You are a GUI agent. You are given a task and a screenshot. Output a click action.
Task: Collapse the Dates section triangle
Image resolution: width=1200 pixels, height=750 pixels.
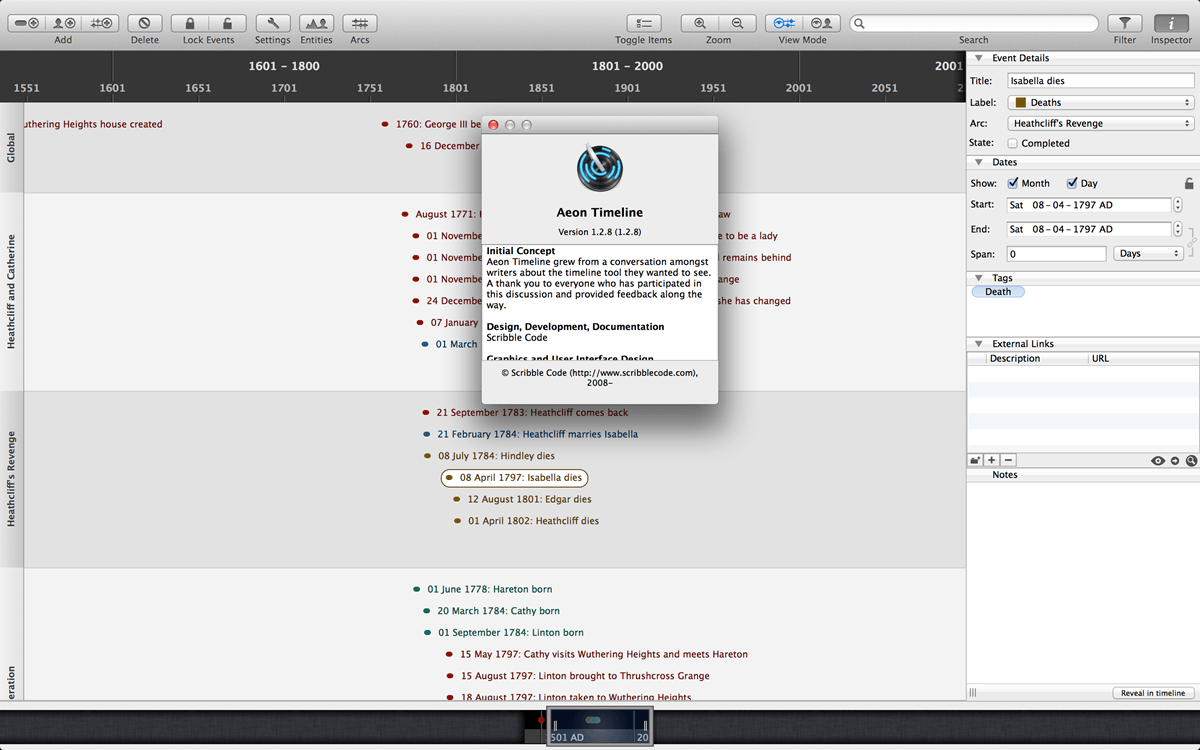click(977, 162)
